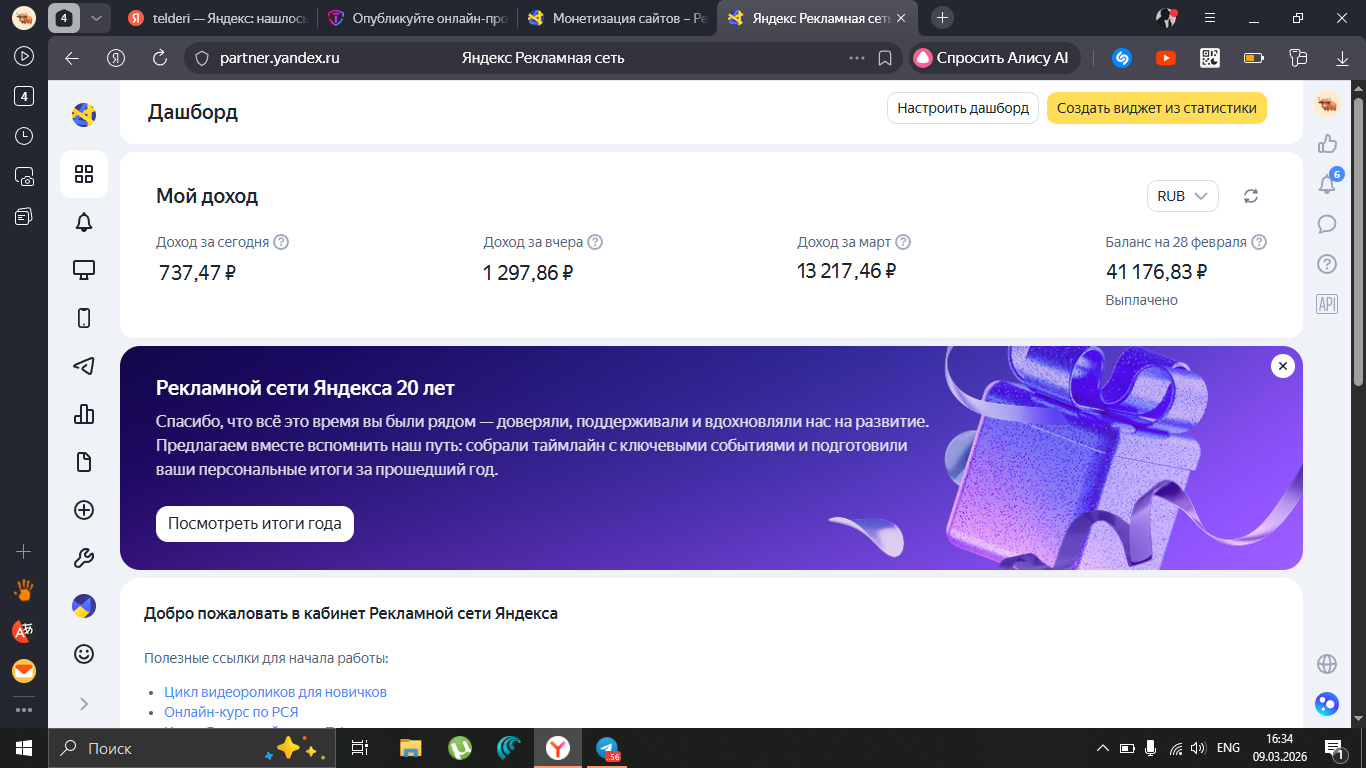Switch to the "Опубликуйте онлайн-про" tab
Viewport: 1366px width, 768px height.
click(x=416, y=18)
